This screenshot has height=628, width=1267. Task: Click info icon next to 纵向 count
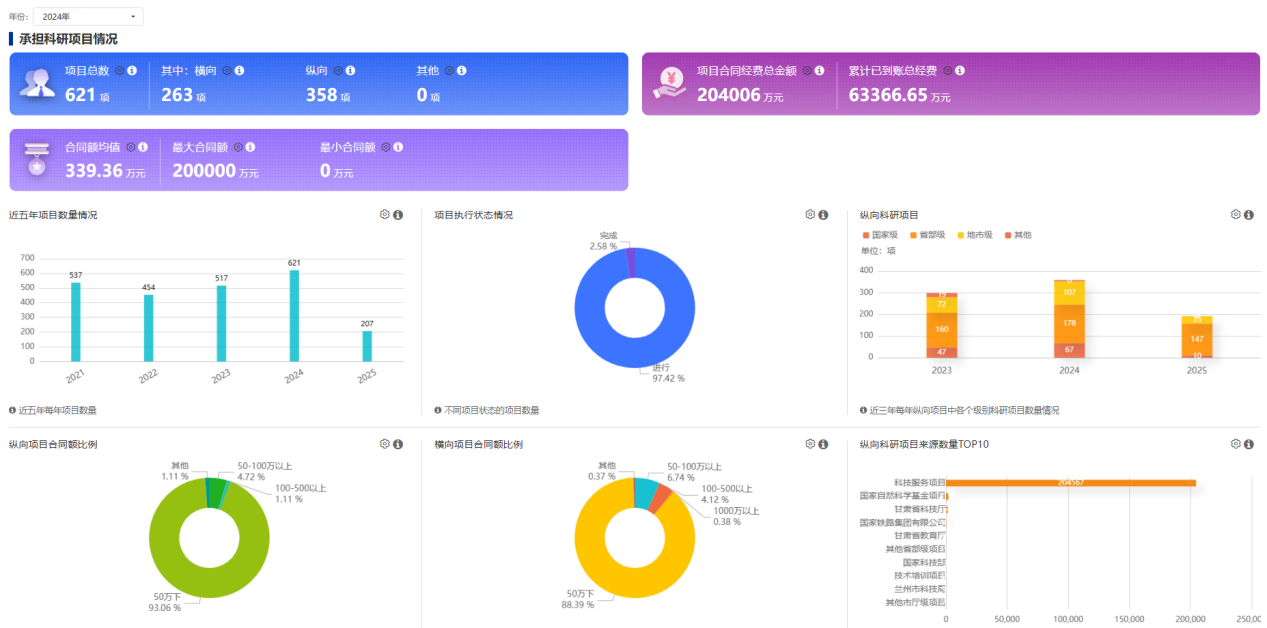(351, 71)
